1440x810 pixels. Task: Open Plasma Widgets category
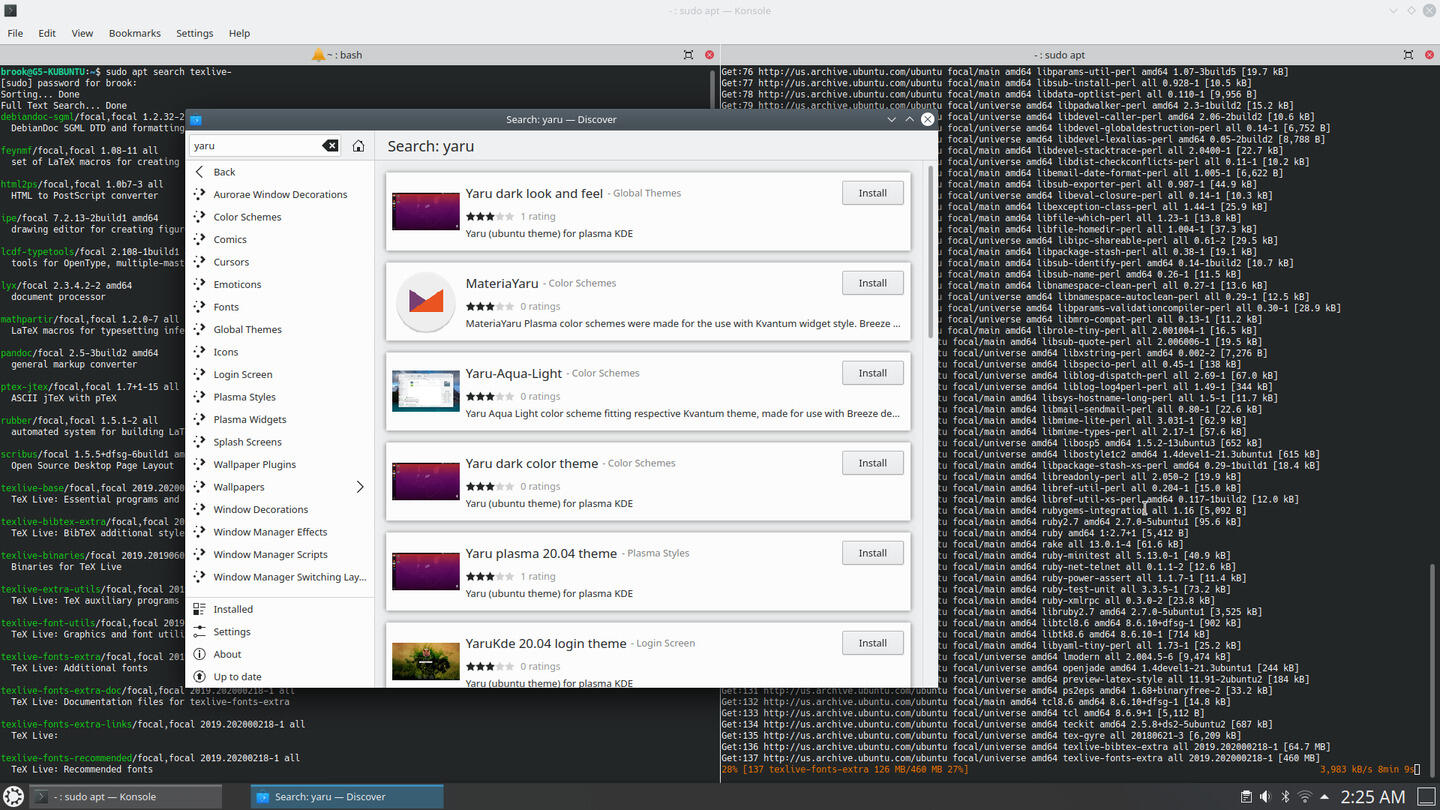(280, 419)
